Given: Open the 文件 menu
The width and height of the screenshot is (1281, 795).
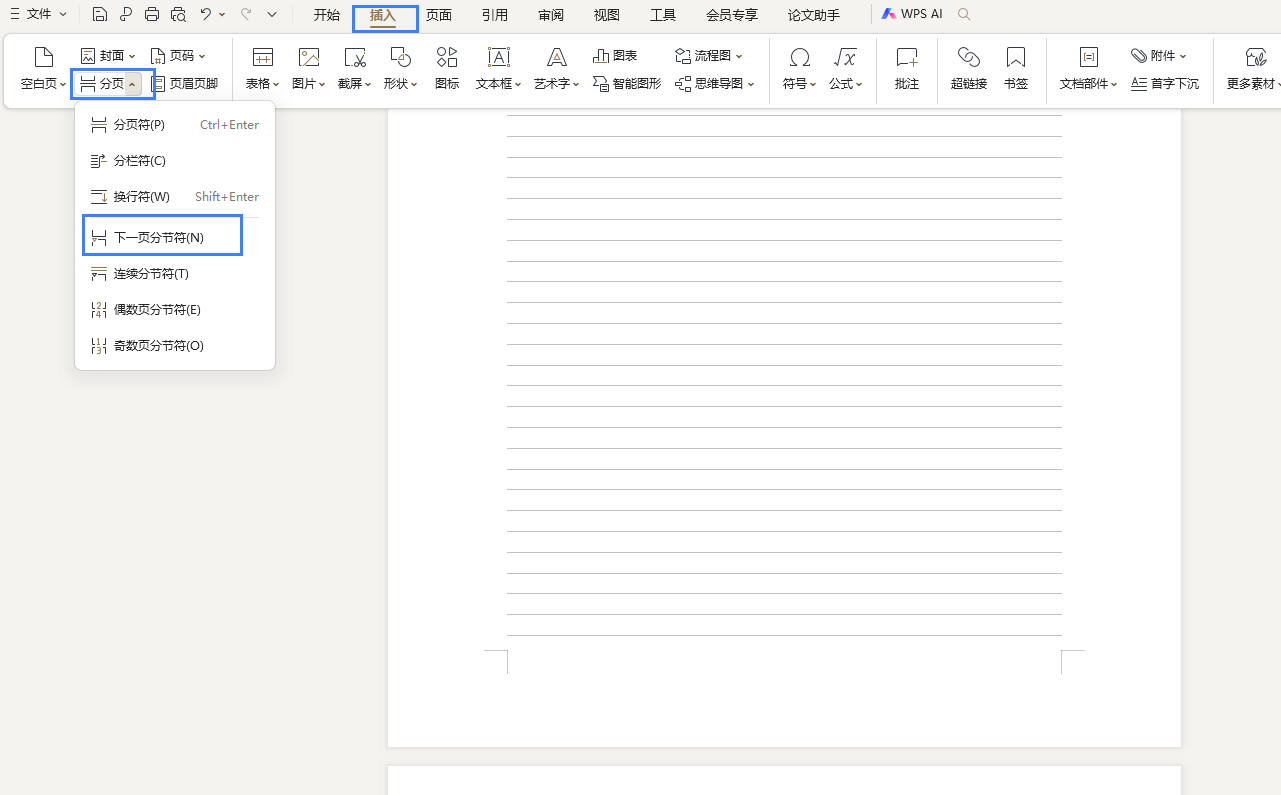Looking at the screenshot, I should click(x=38, y=15).
